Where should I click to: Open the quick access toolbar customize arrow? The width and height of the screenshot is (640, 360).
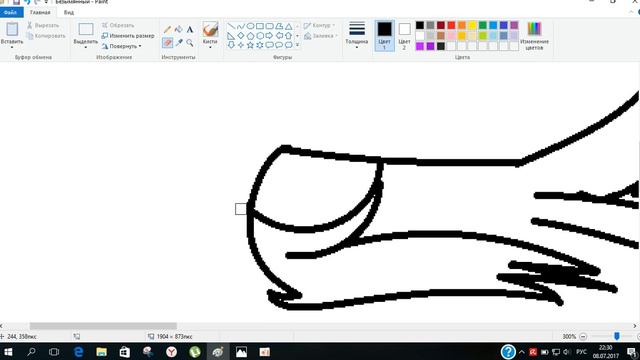46,2
